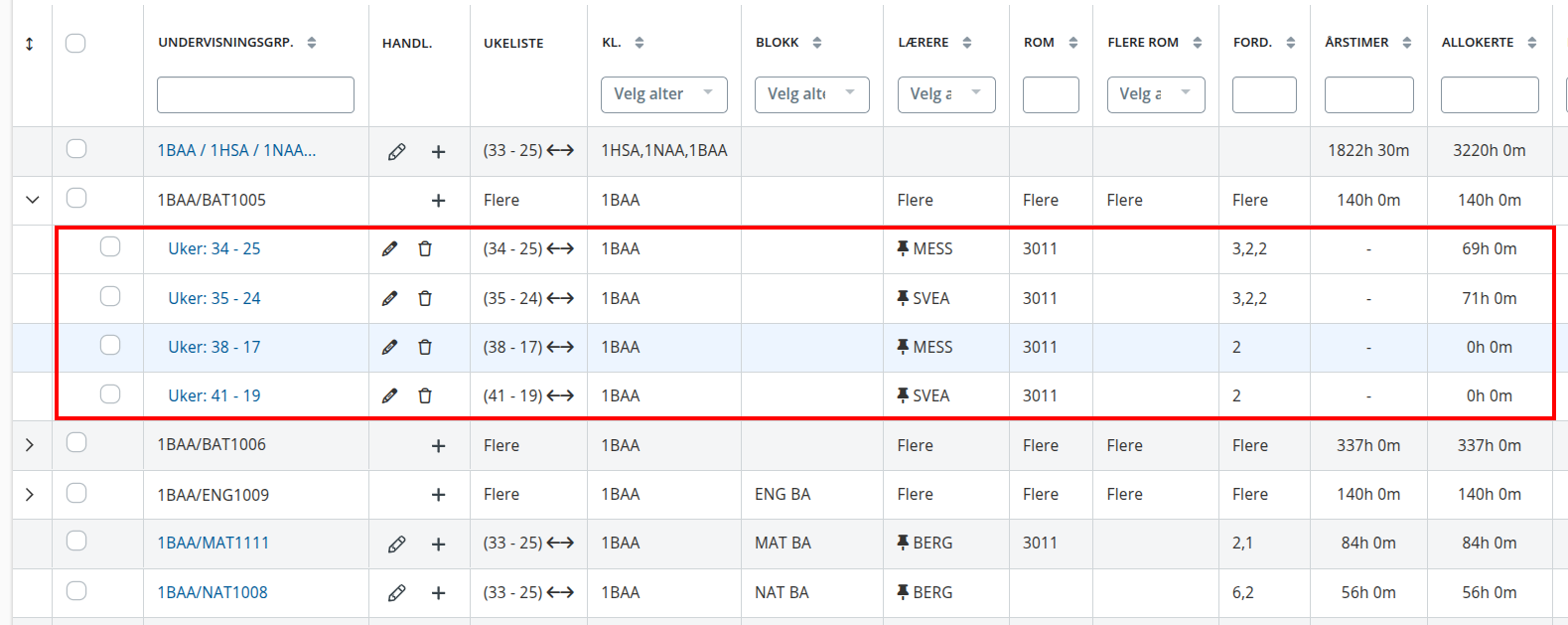1568x625 pixels.
Task: Open the 1BAA/MAT1111 link
Action: point(214,543)
